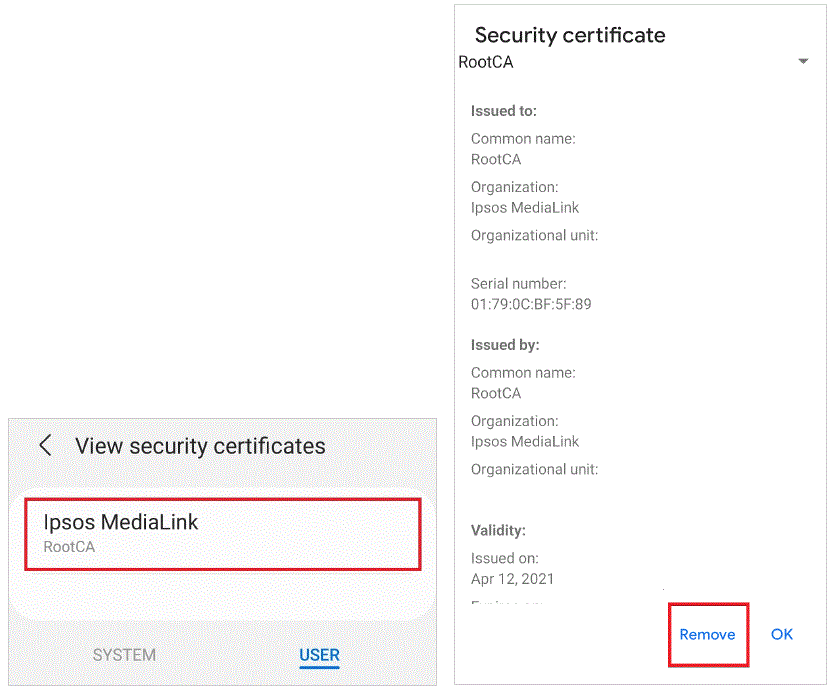Click Organization Ipsos MediaLink under Issued to
The image size is (835, 694).
click(x=524, y=207)
